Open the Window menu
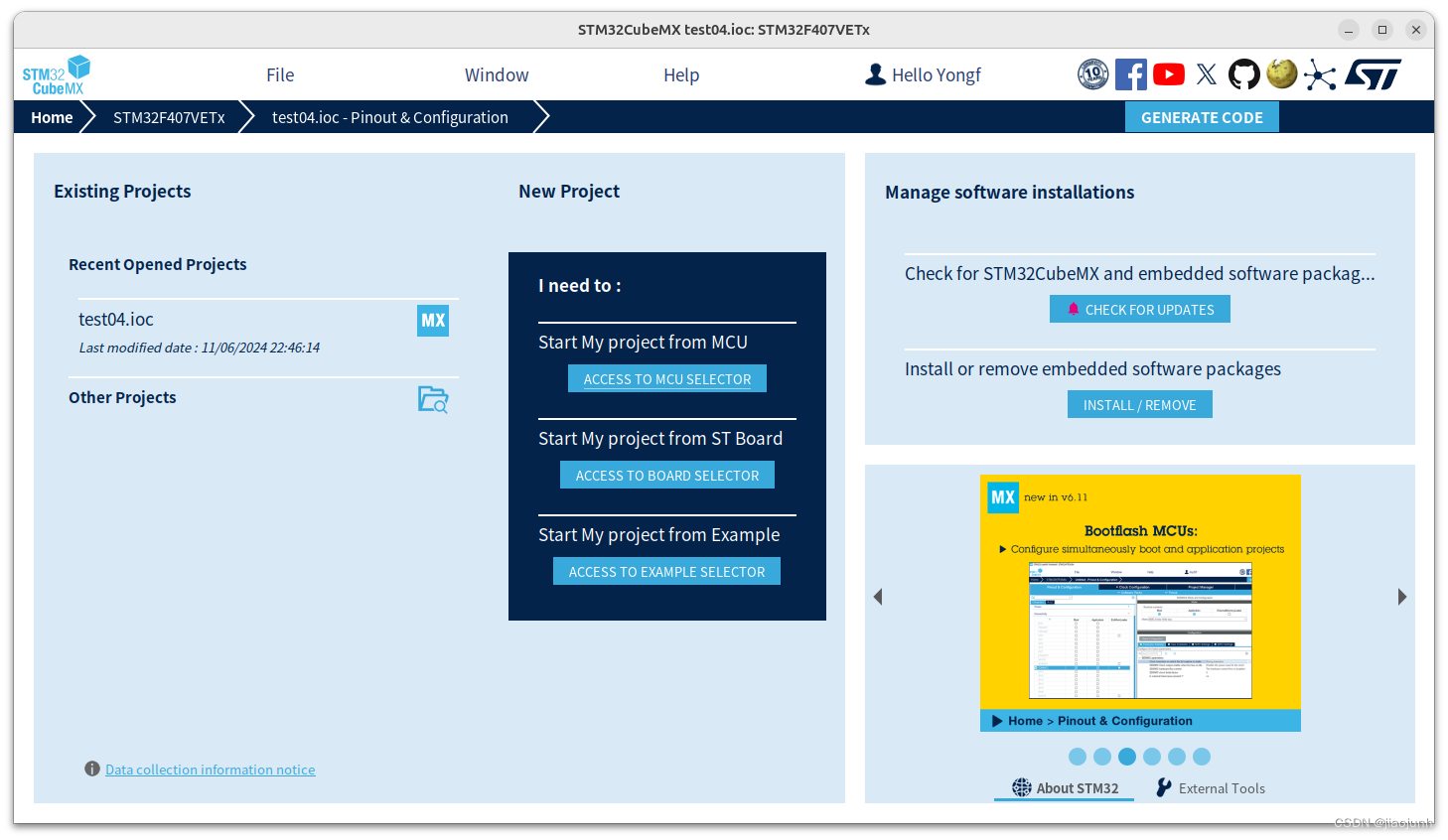Image resolution: width=1448 pixels, height=840 pixels. (497, 74)
